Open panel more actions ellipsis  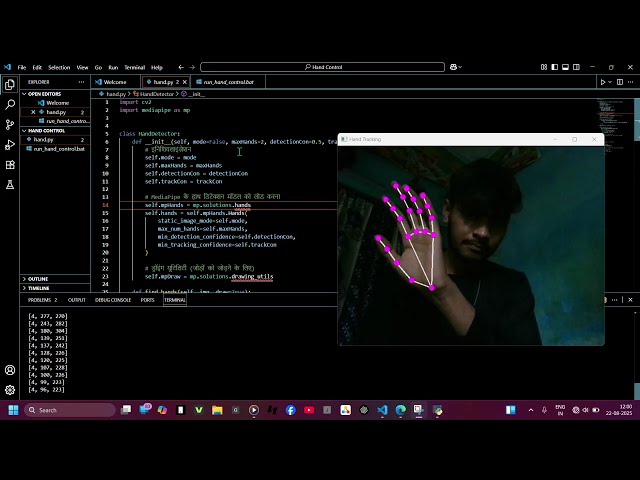pyautogui.click(x=614, y=300)
